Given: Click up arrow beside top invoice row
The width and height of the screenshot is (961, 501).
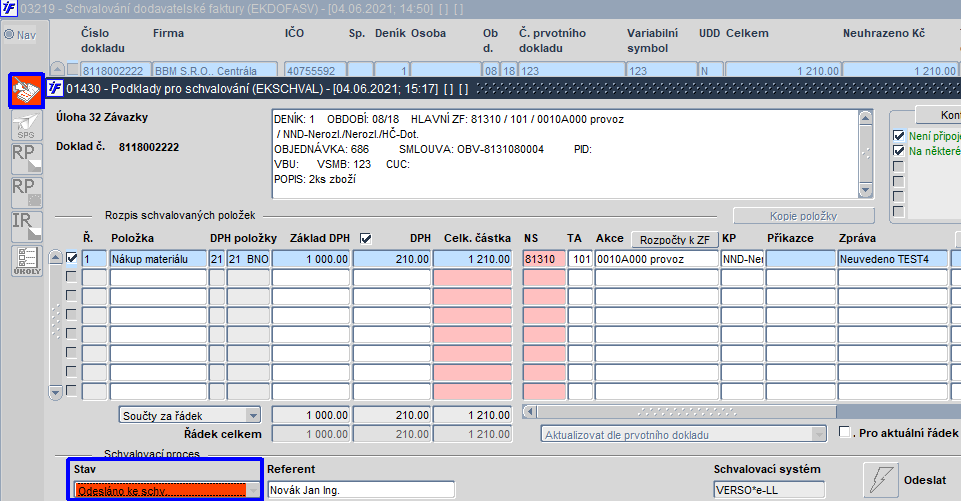Looking at the screenshot, I should point(57,69).
